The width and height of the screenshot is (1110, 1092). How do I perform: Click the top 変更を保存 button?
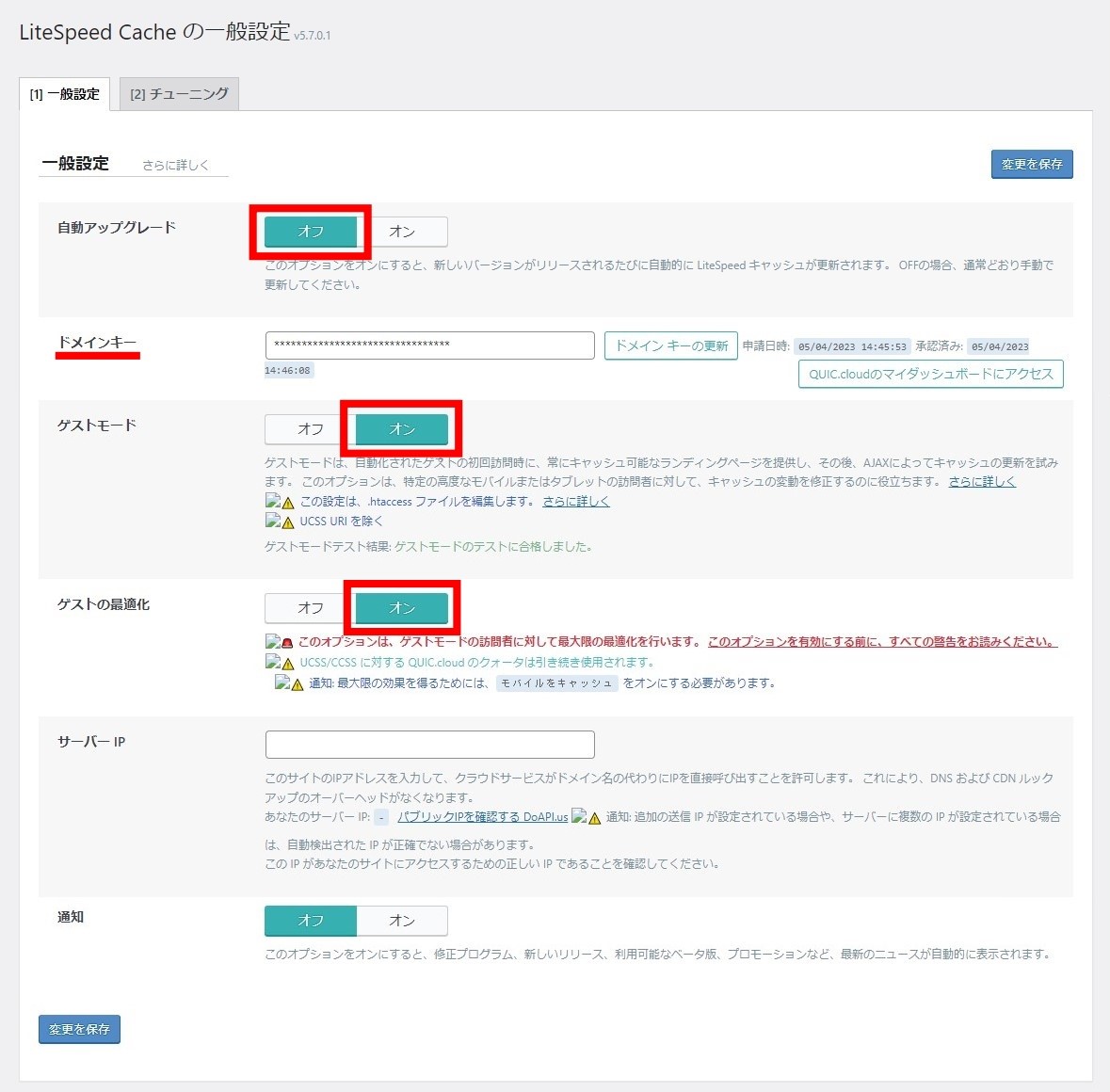[1032, 164]
